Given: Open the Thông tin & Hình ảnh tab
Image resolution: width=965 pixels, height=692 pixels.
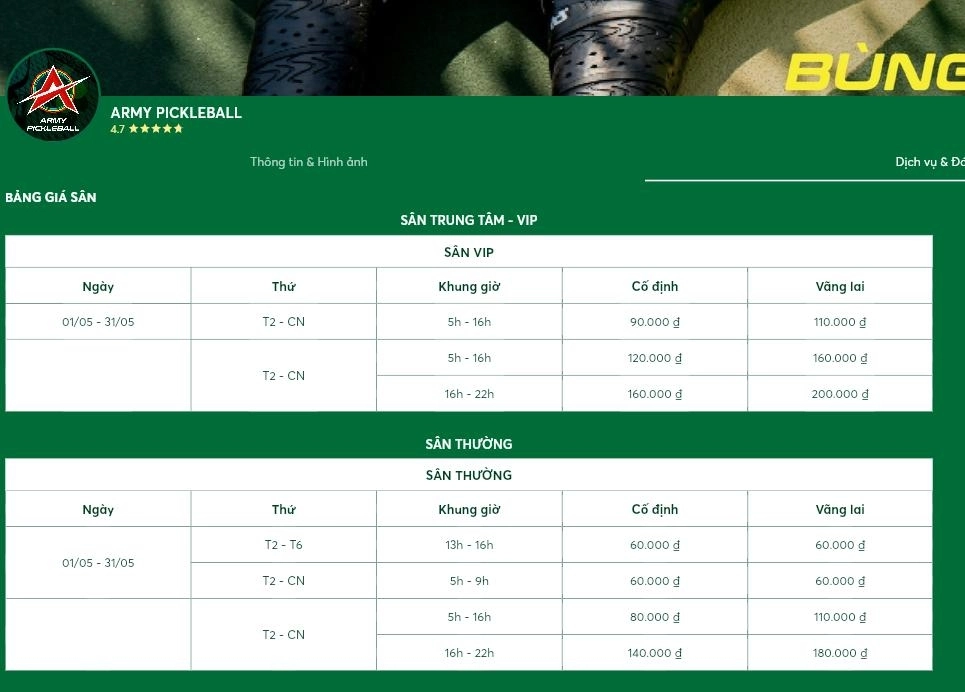Looking at the screenshot, I should pyautogui.click(x=308, y=162).
